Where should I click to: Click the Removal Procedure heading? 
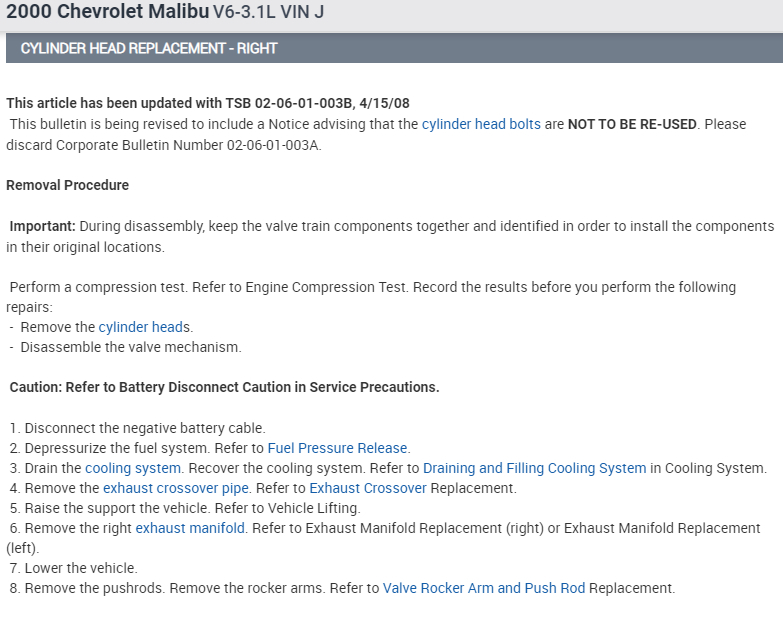pyautogui.click(x=67, y=185)
